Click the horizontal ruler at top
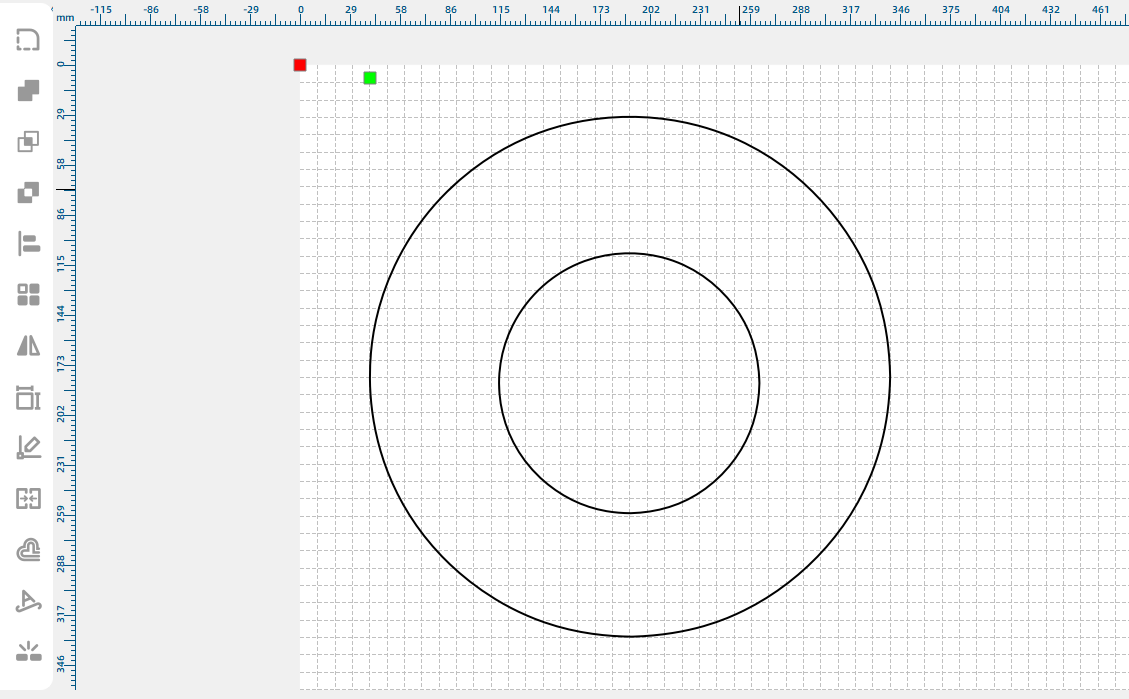 600,12
